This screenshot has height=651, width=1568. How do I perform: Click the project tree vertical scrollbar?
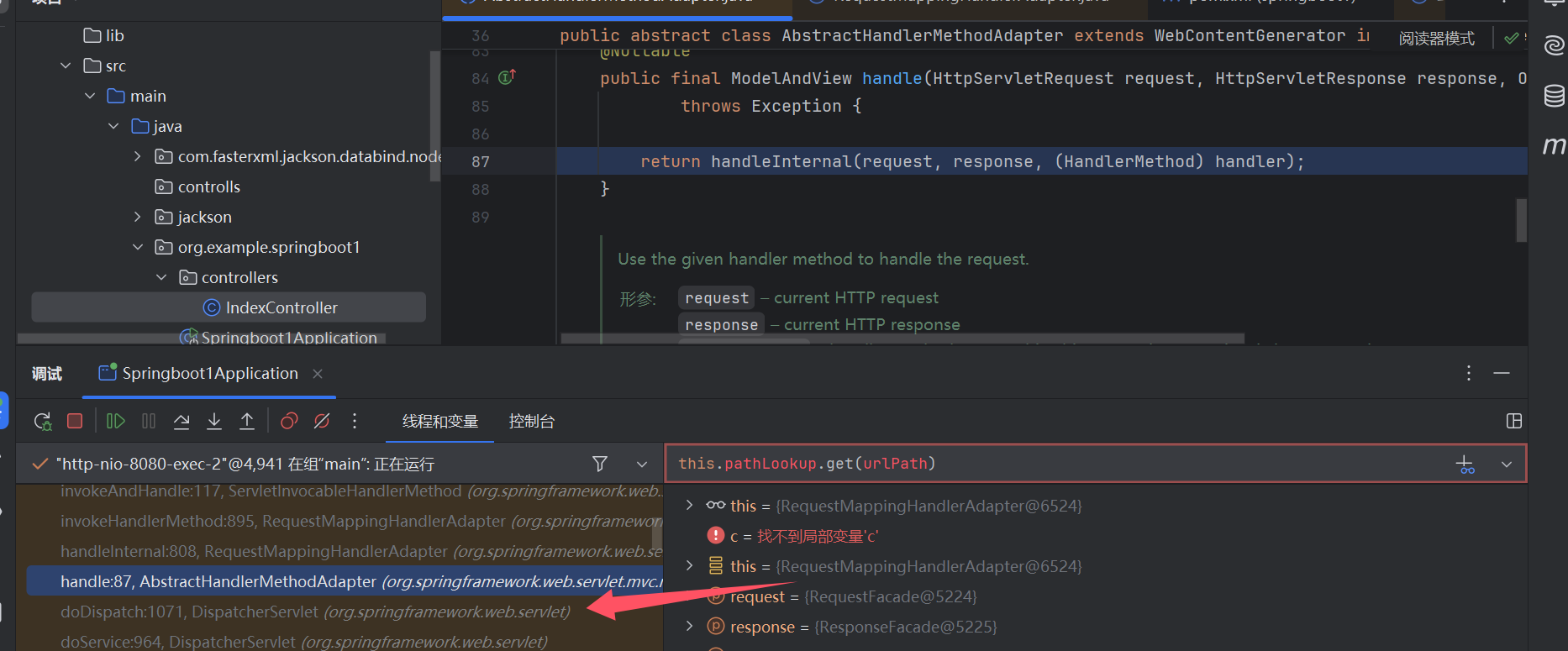434,116
